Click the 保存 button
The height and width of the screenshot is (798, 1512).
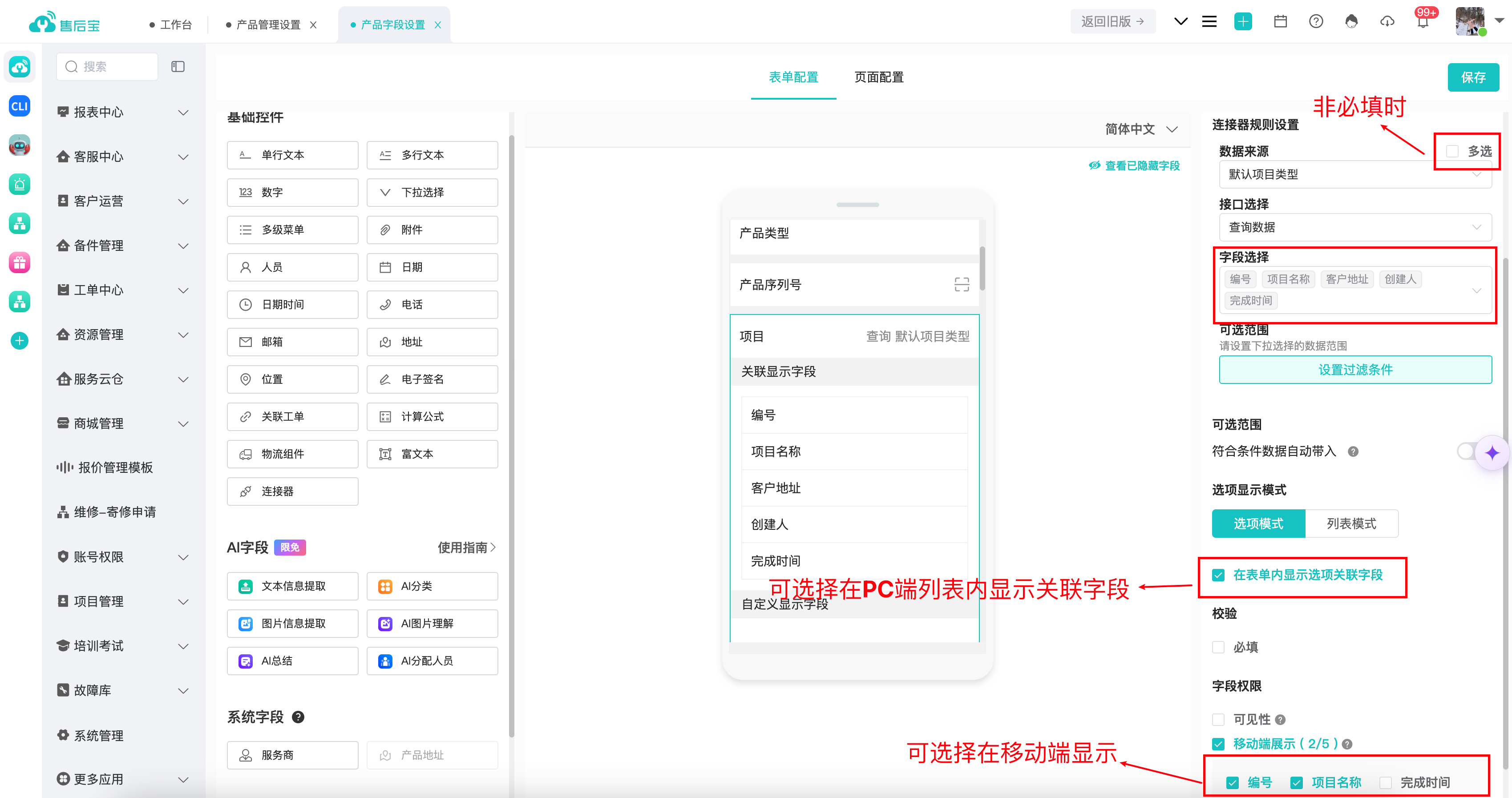click(x=1473, y=77)
